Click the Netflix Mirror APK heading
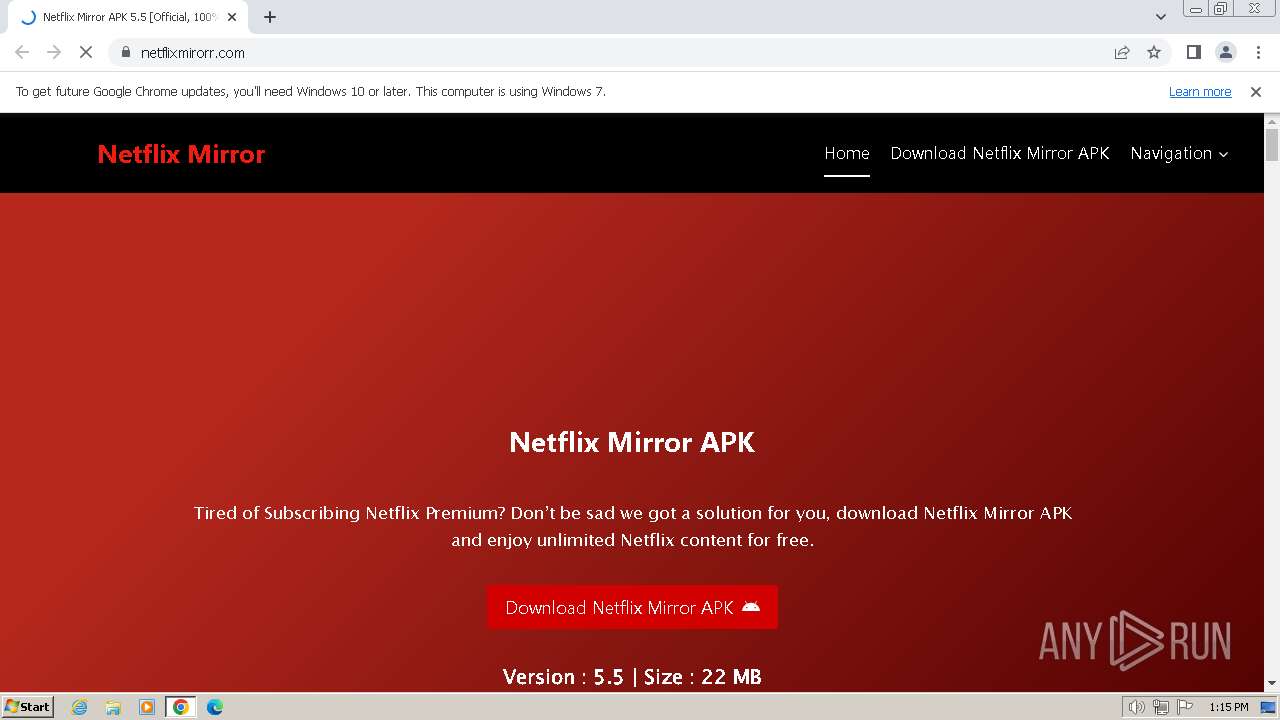 coord(632,442)
